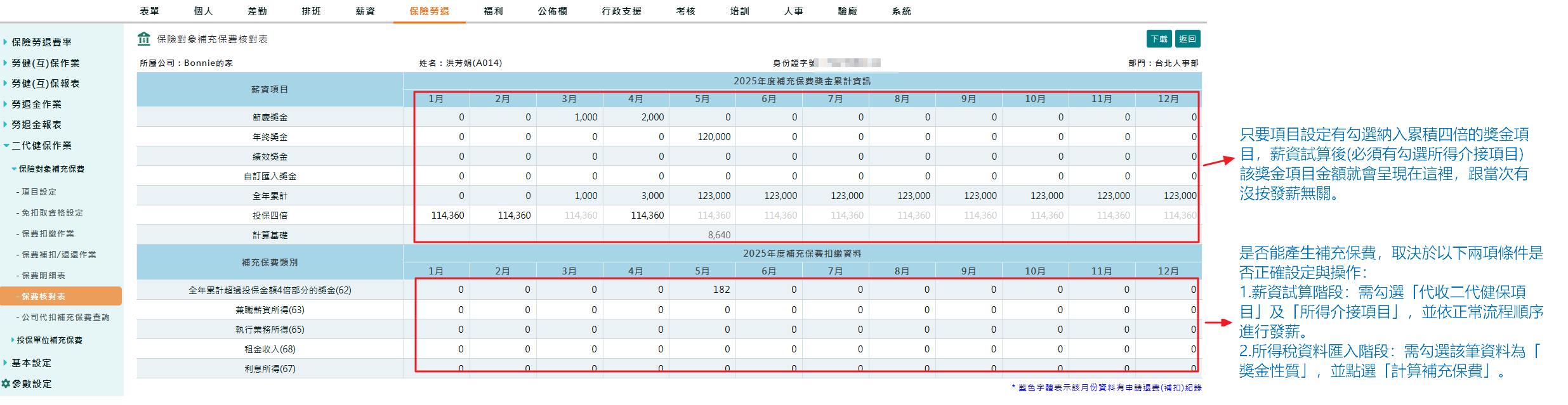The width and height of the screenshot is (1568, 405).
Task: Click the 薪資項目 column header
Action: click(270, 89)
